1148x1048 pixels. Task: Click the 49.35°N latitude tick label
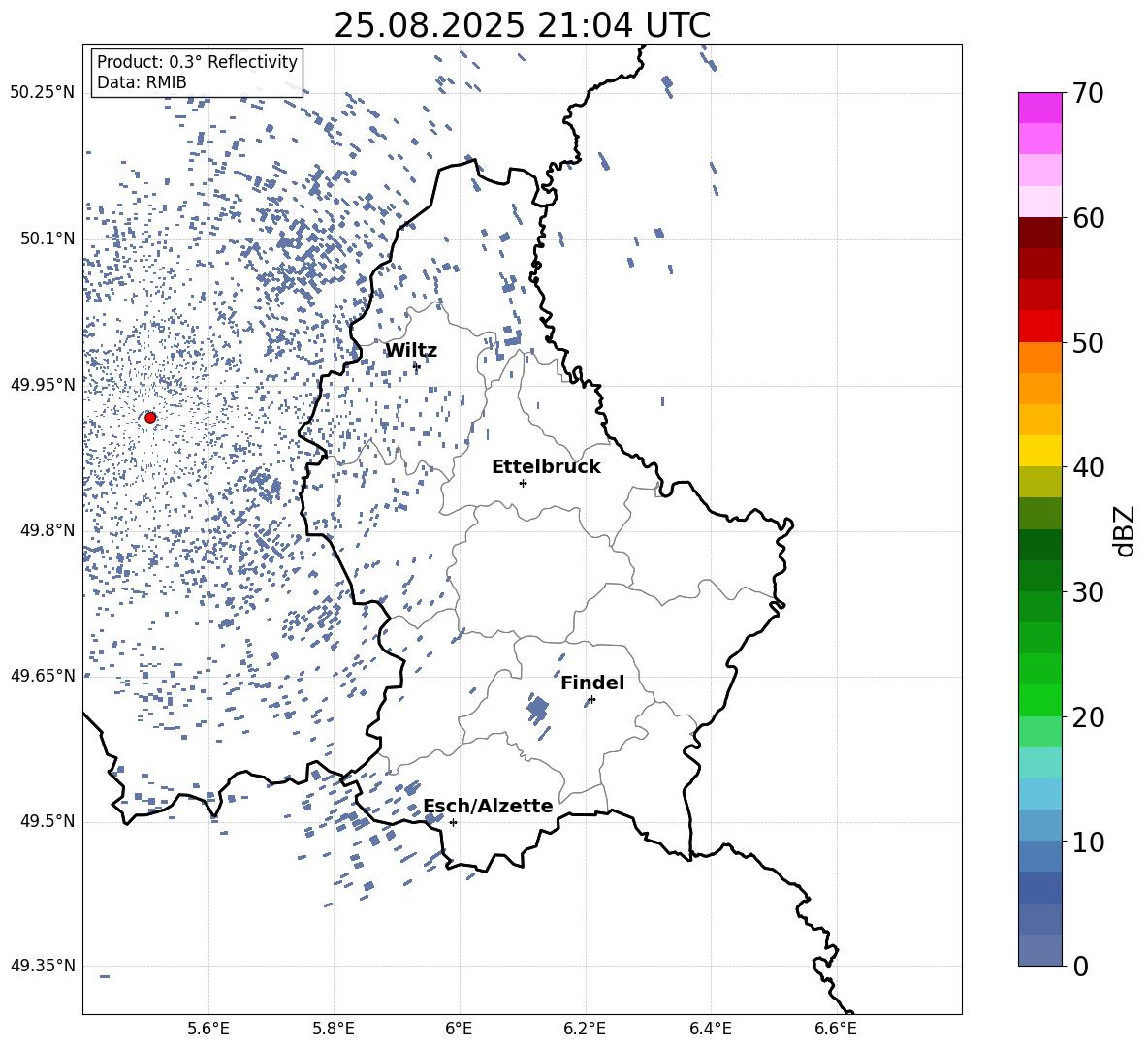click(x=43, y=966)
